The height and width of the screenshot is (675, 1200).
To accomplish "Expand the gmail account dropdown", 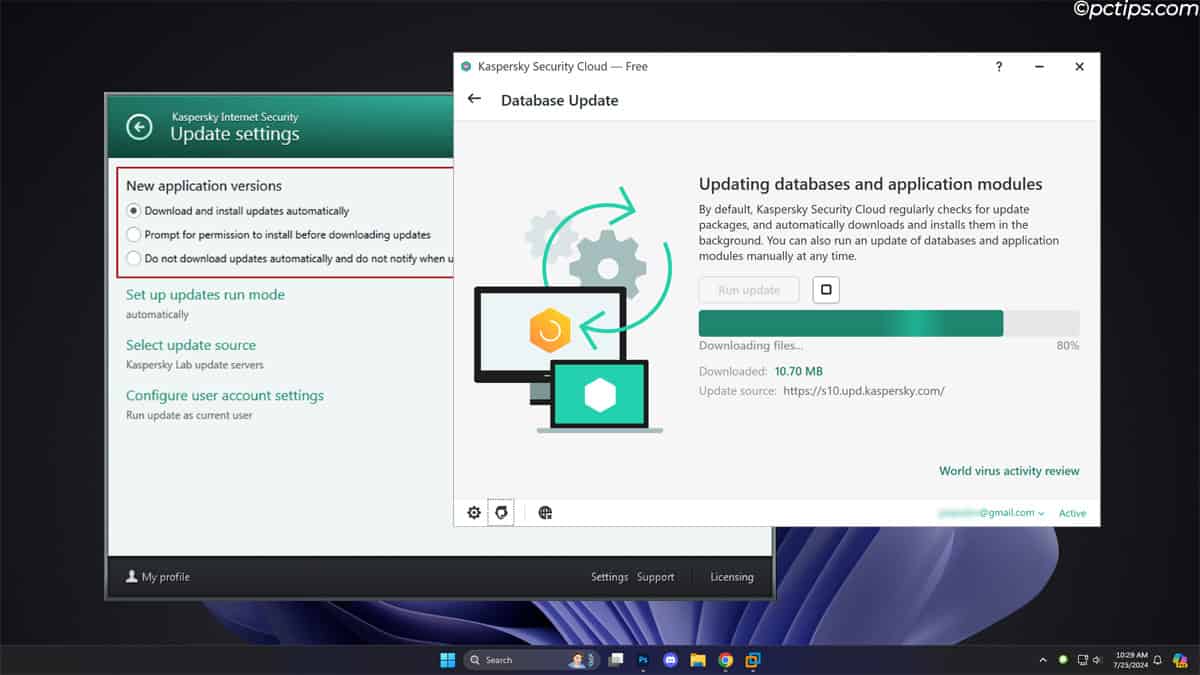I will [1041, 513].
